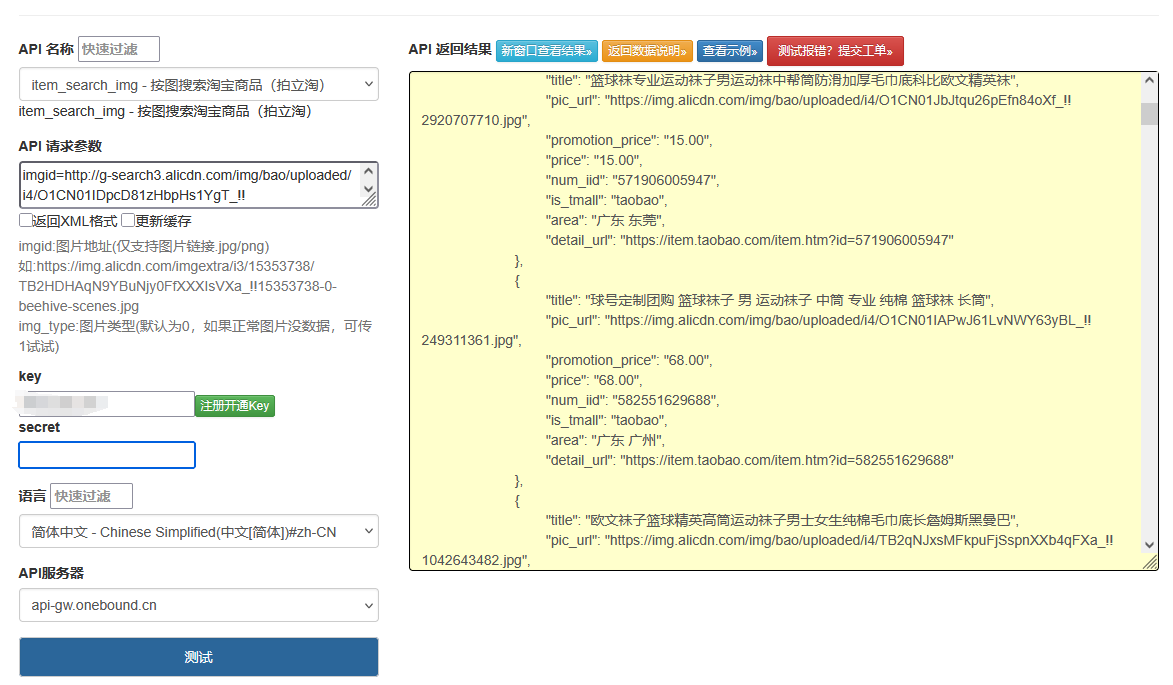Viewport: 1173px width, 685px height.
Task: Click the 查看示例 button
Action: [730, 51]
